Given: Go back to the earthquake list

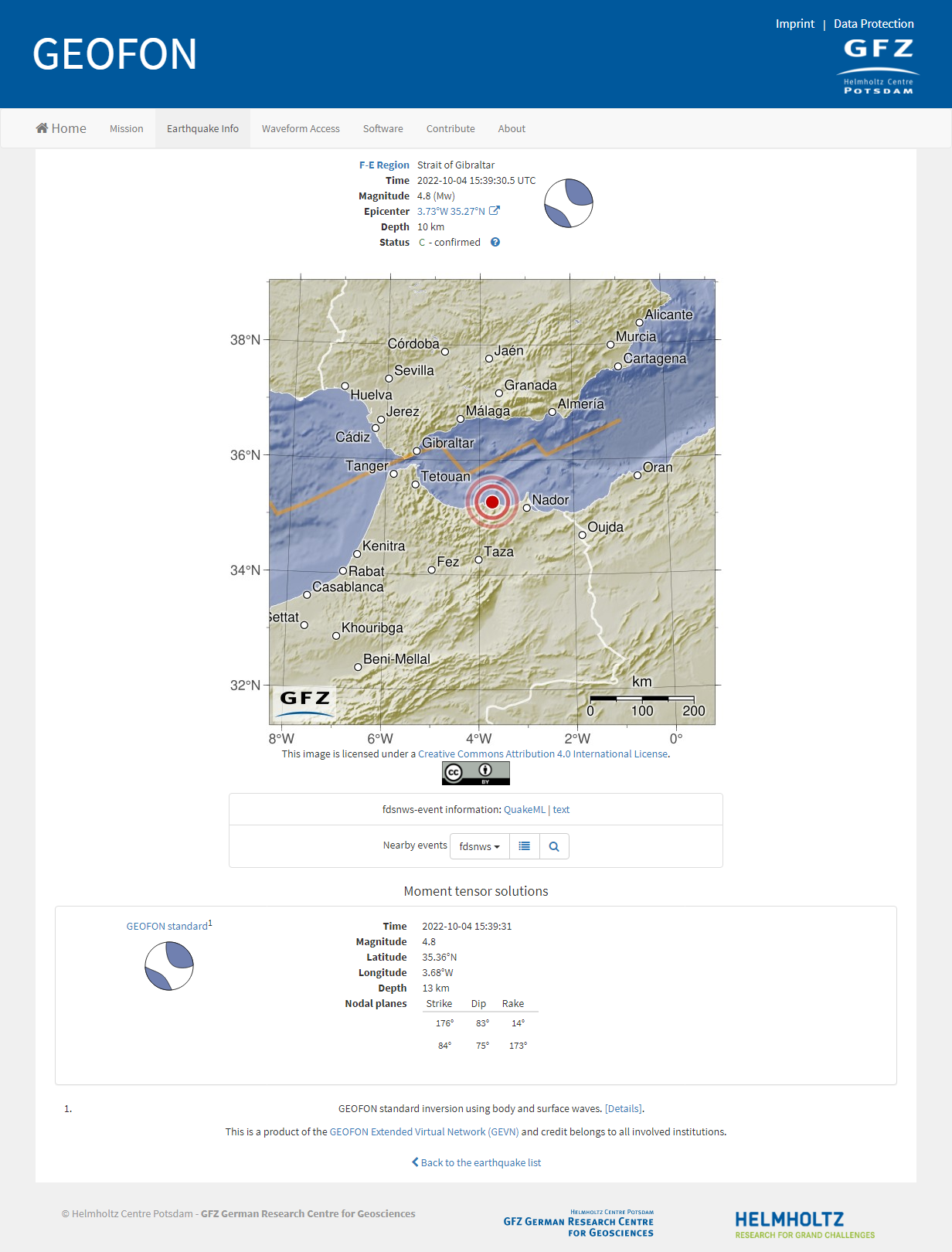Looking at the screenshot, I should coord(476,1162).
